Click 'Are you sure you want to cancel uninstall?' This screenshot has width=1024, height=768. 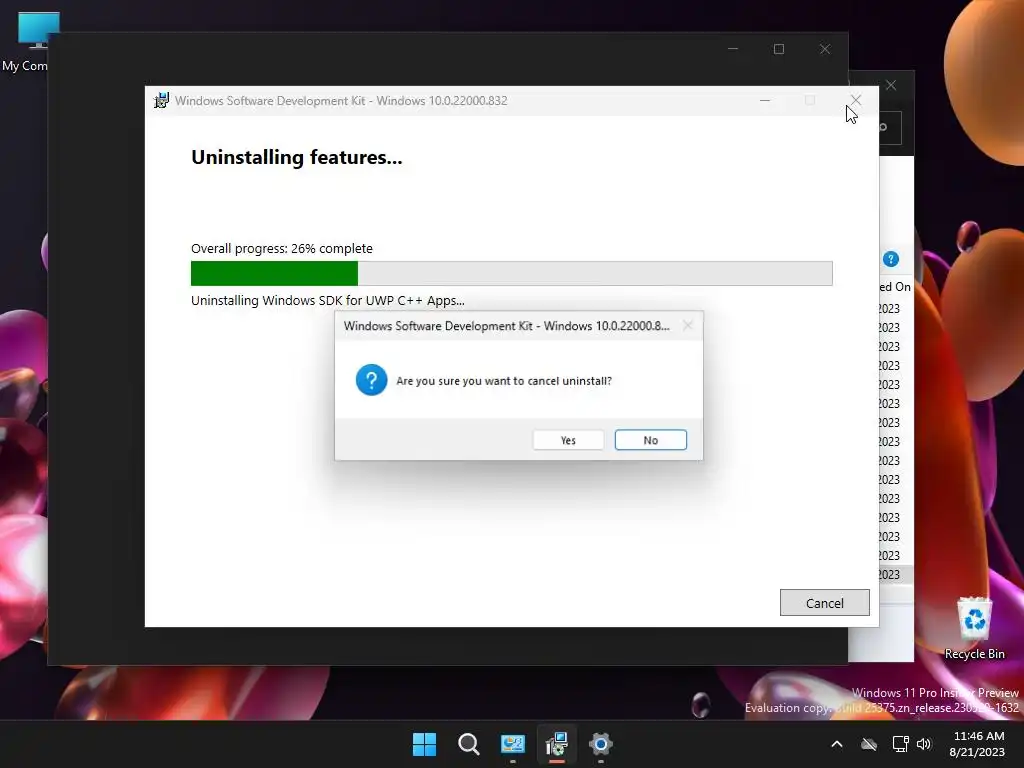click(x=504, y=381)
